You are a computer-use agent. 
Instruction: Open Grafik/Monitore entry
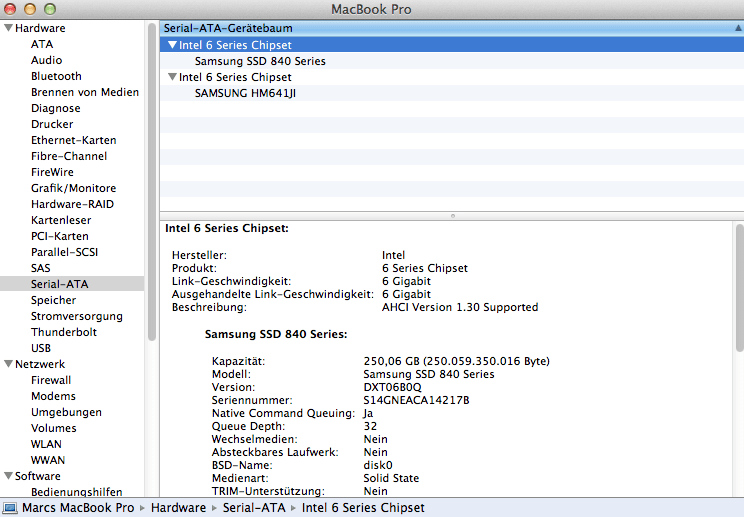74,188
